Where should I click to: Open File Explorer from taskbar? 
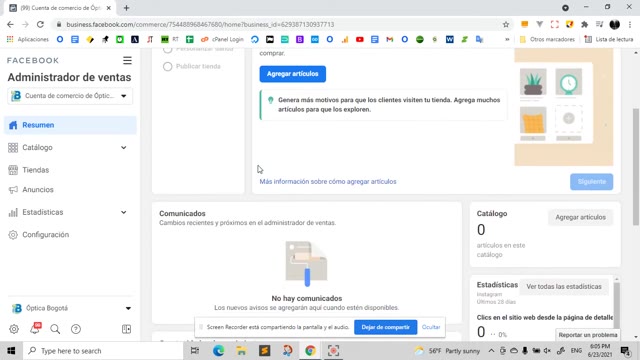pos(241,351)
